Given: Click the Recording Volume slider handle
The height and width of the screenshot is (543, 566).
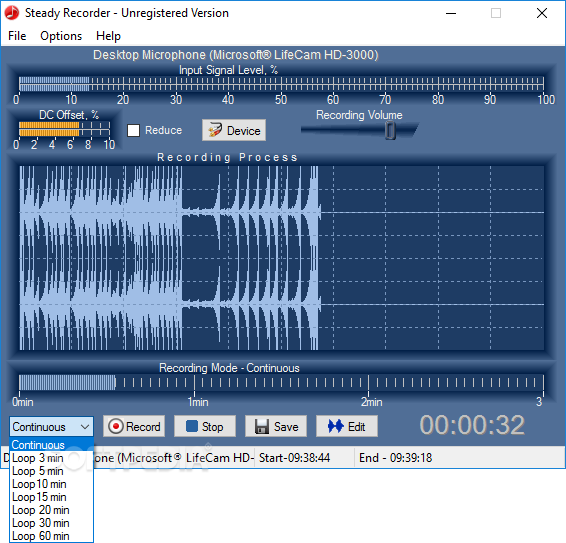Looking at the screenshot, I should [x=390, y=130].
